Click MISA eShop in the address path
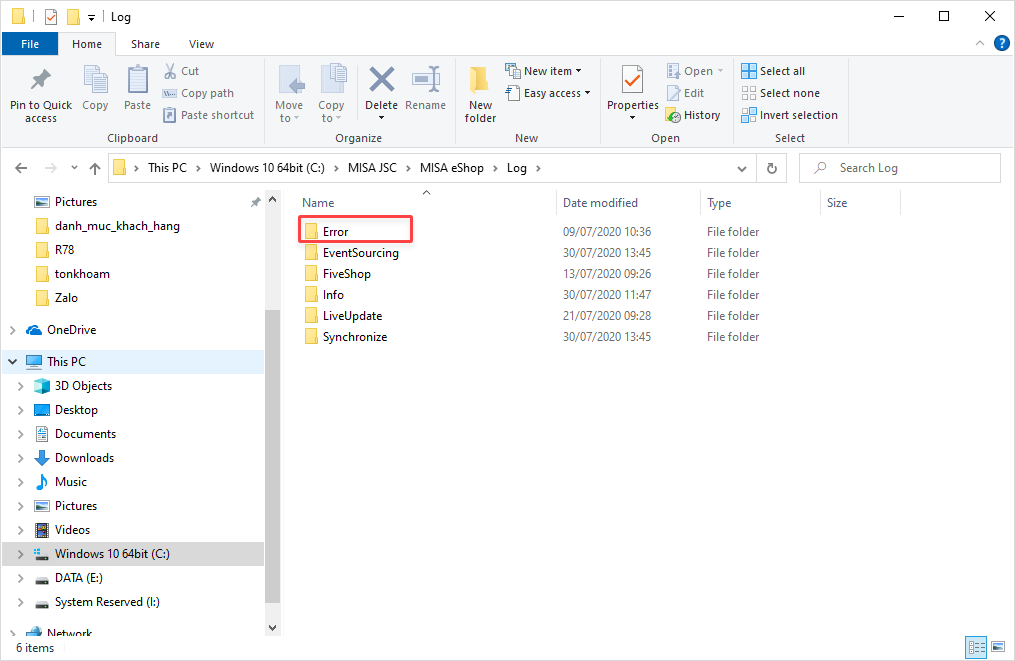Image resolution: width=1015 pixels, height=661 pixels. [452, 168]
